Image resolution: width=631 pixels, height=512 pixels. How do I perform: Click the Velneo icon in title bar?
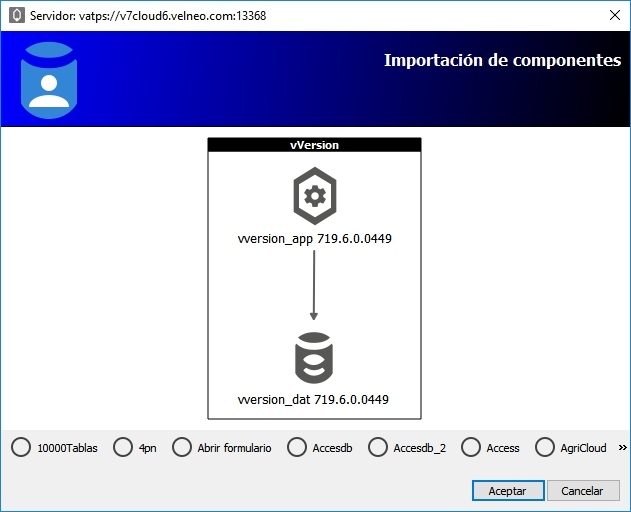coord(16,16)
